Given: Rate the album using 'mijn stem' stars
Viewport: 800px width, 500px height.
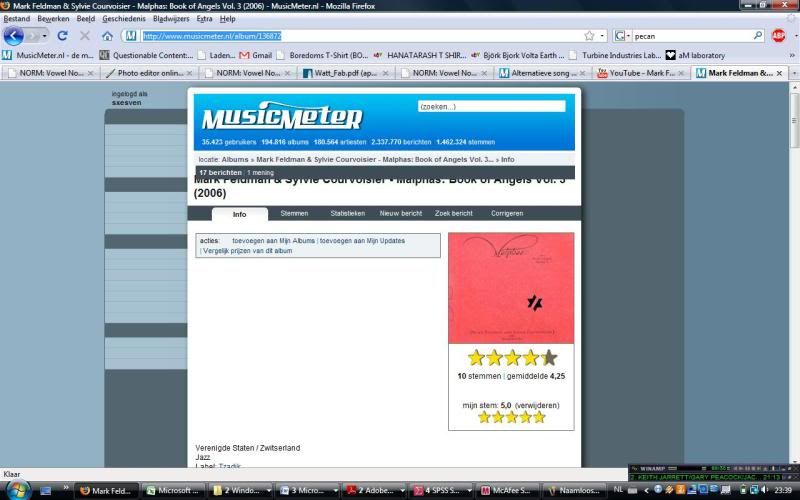Looking at the screenshot, I should coord(511,417).
